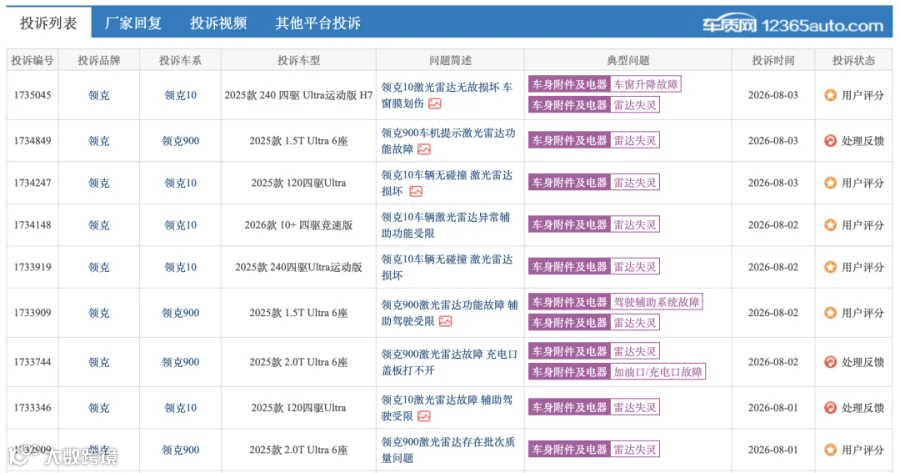Click the red feedback icon for complaint 1733346
Viewport: 900px width, 473px height.
point(830,408)
